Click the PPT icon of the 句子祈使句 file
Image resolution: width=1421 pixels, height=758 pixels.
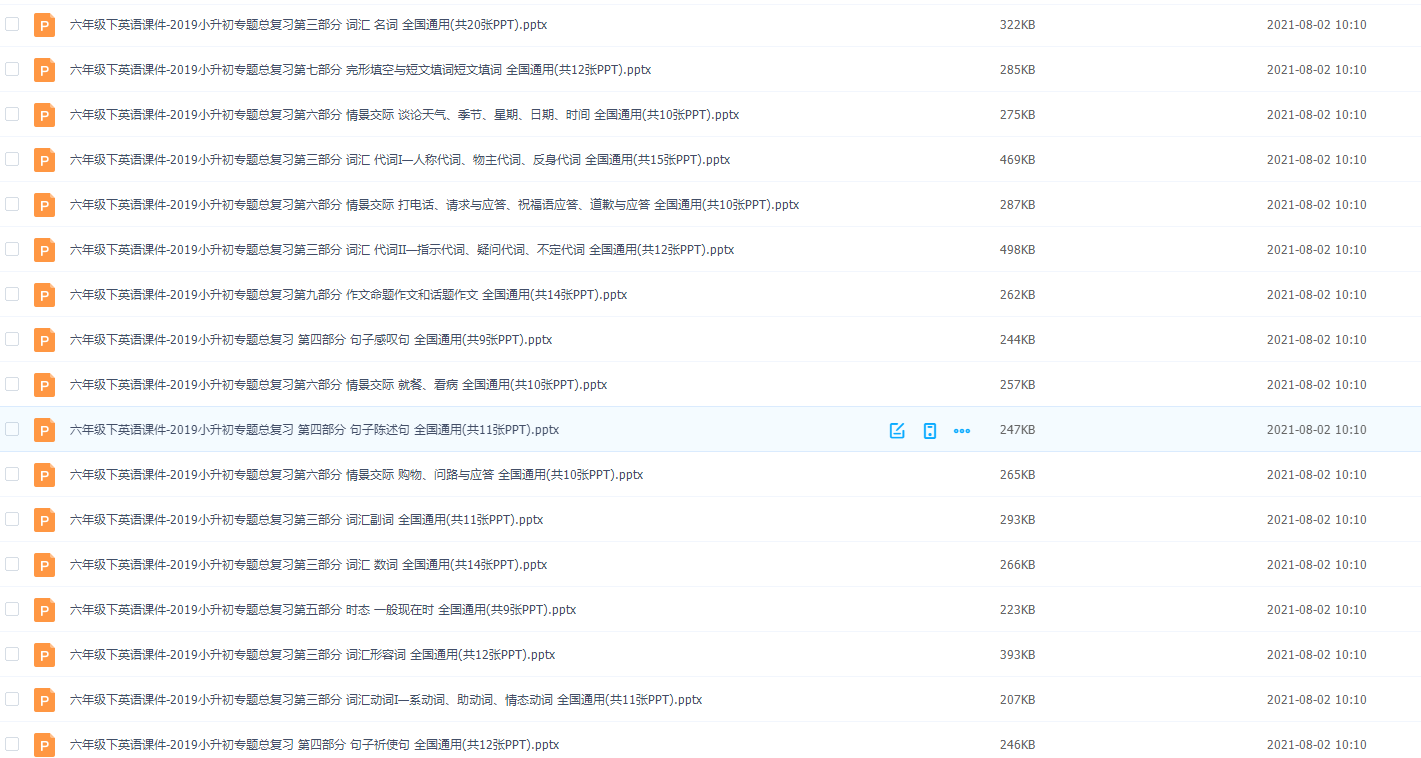[x=44, y=745]
